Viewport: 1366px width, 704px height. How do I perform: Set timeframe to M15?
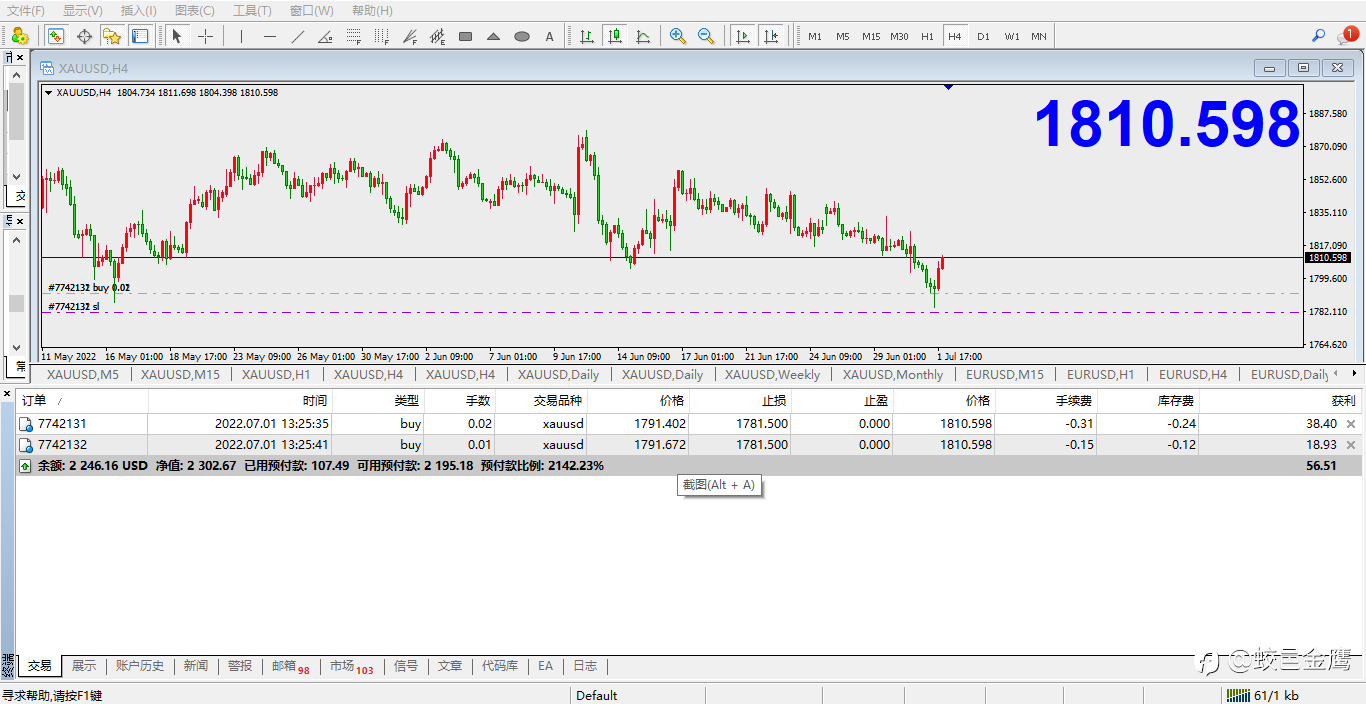(871, 36)
